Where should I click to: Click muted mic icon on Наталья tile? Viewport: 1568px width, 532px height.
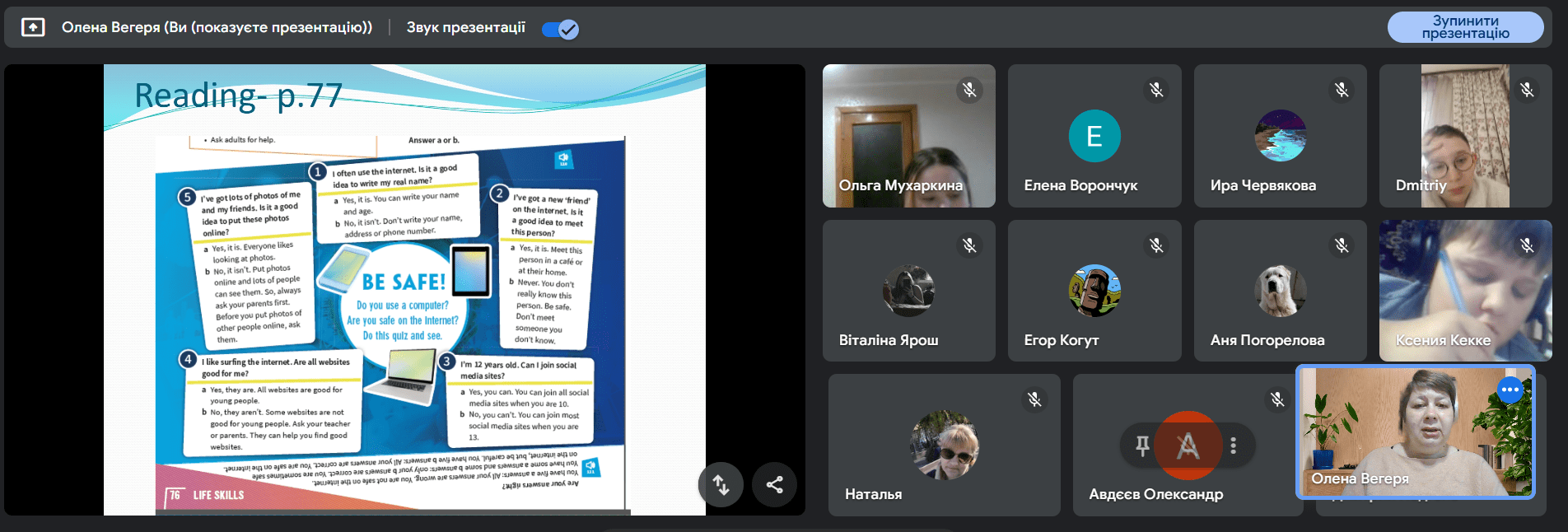[1035, 399]
